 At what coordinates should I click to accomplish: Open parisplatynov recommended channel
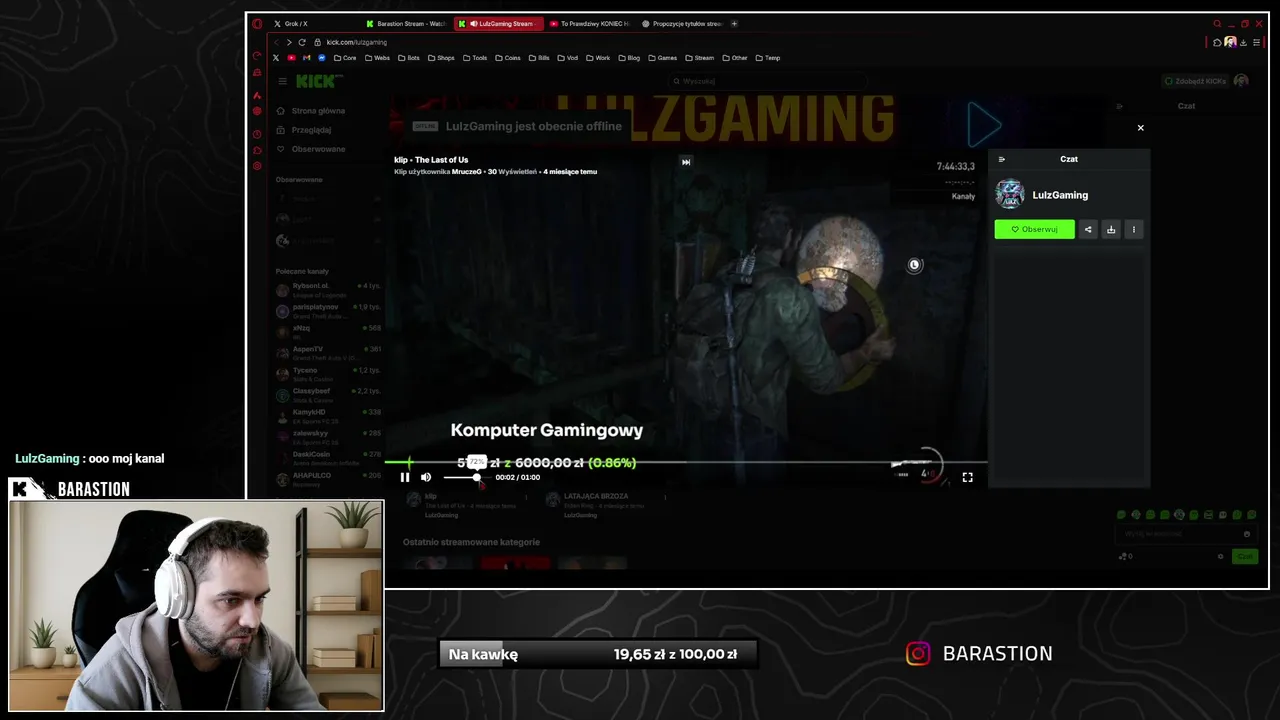329,311
